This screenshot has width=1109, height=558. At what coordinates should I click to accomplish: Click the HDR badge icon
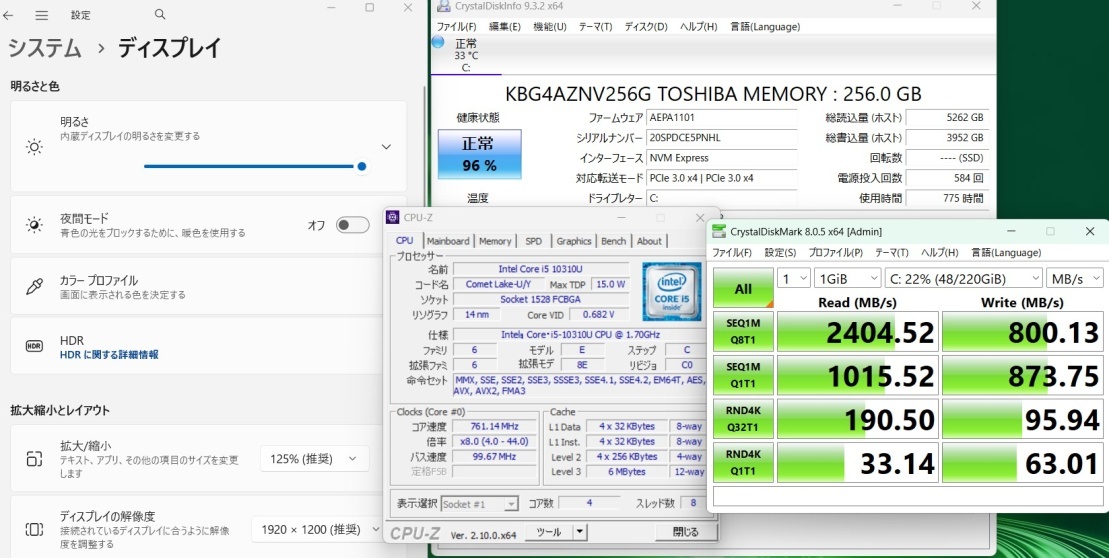34,346
